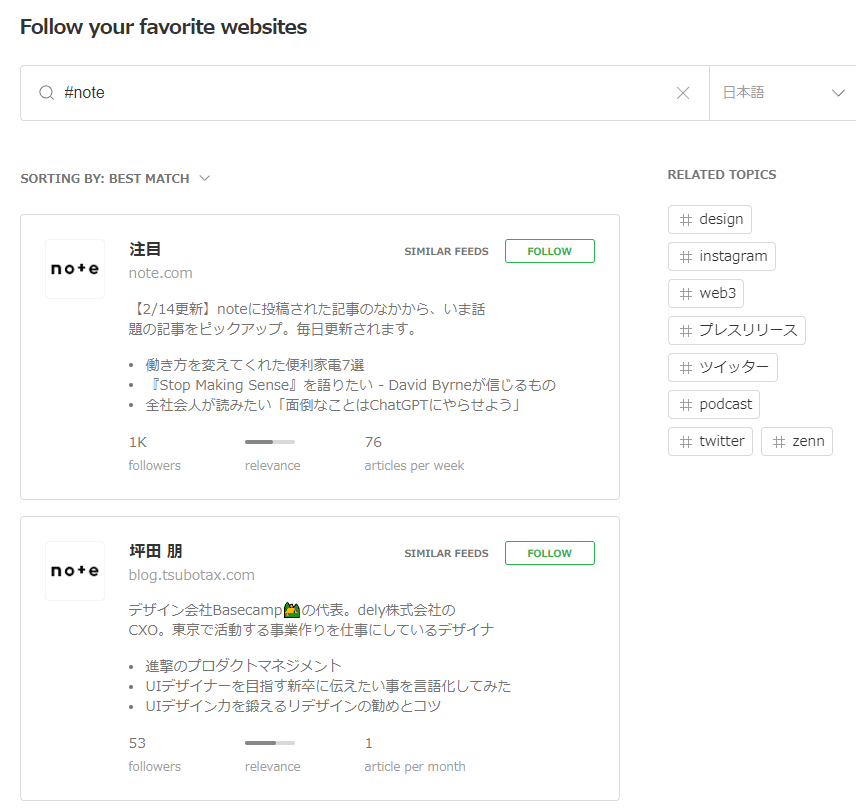Viewport: 856px width, 808px height.
Task: Click hash icon of web3 topic
Action: [x=686, y=294]
